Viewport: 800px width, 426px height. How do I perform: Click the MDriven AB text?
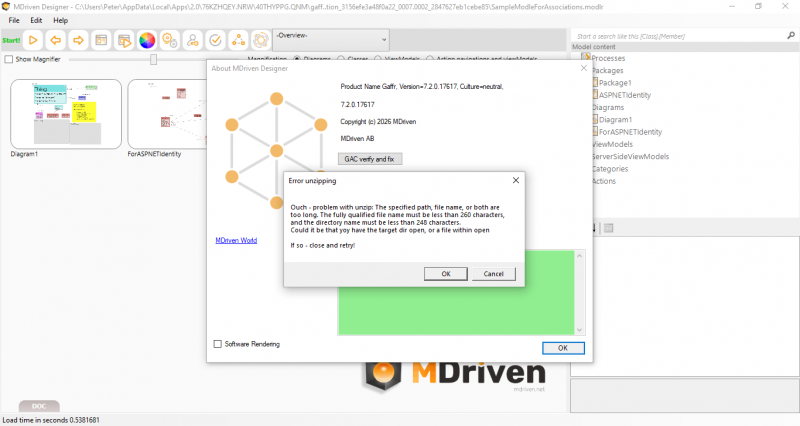pyautogui.click(x=357, y=138)
